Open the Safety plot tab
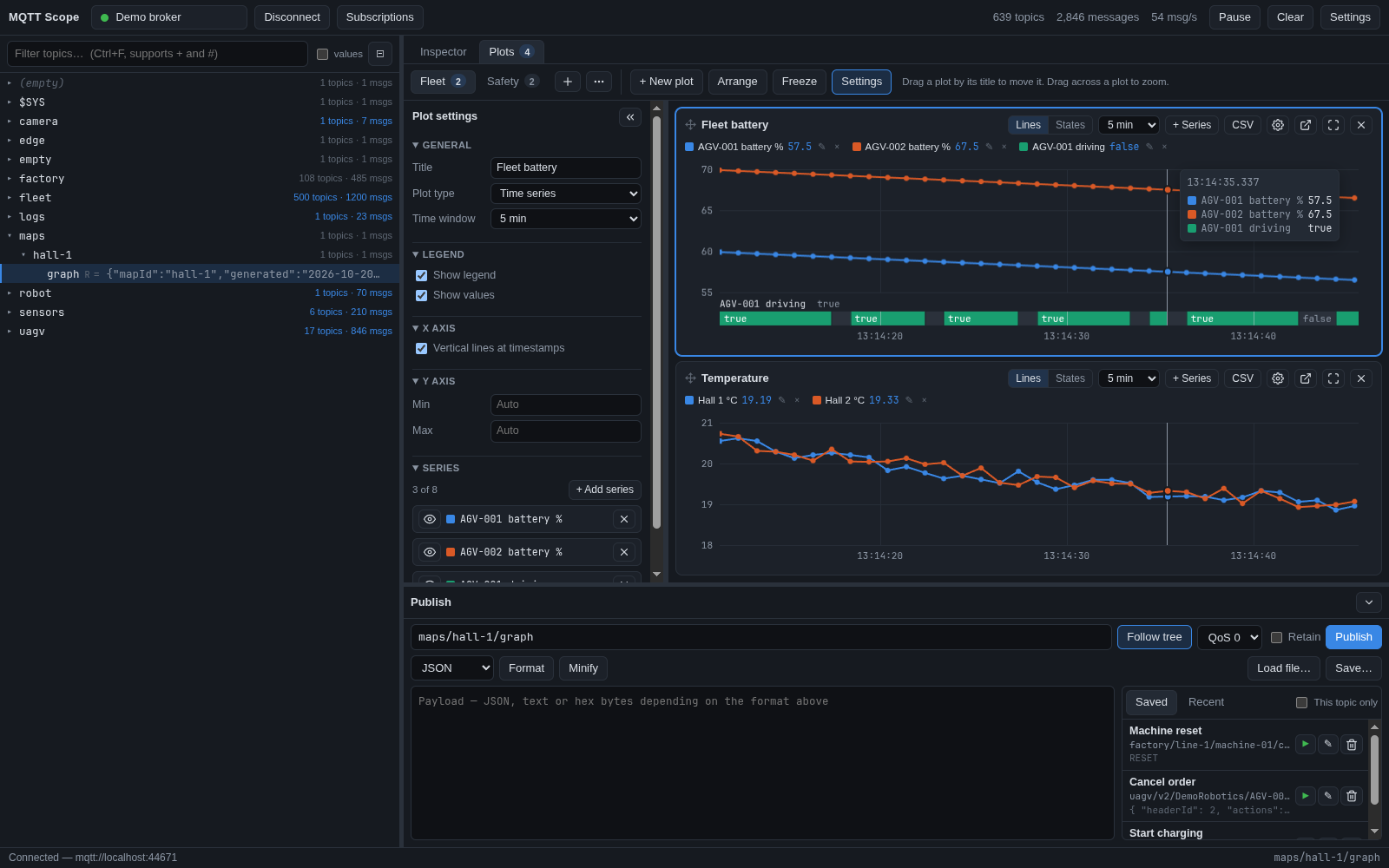The image size is (1389, 868). 513,82
